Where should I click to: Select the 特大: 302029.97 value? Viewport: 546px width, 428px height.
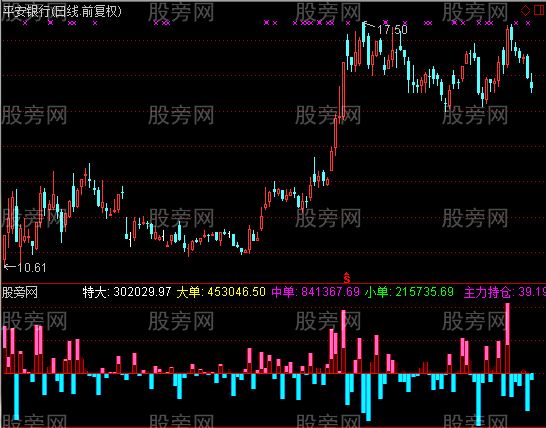[127, 292]
